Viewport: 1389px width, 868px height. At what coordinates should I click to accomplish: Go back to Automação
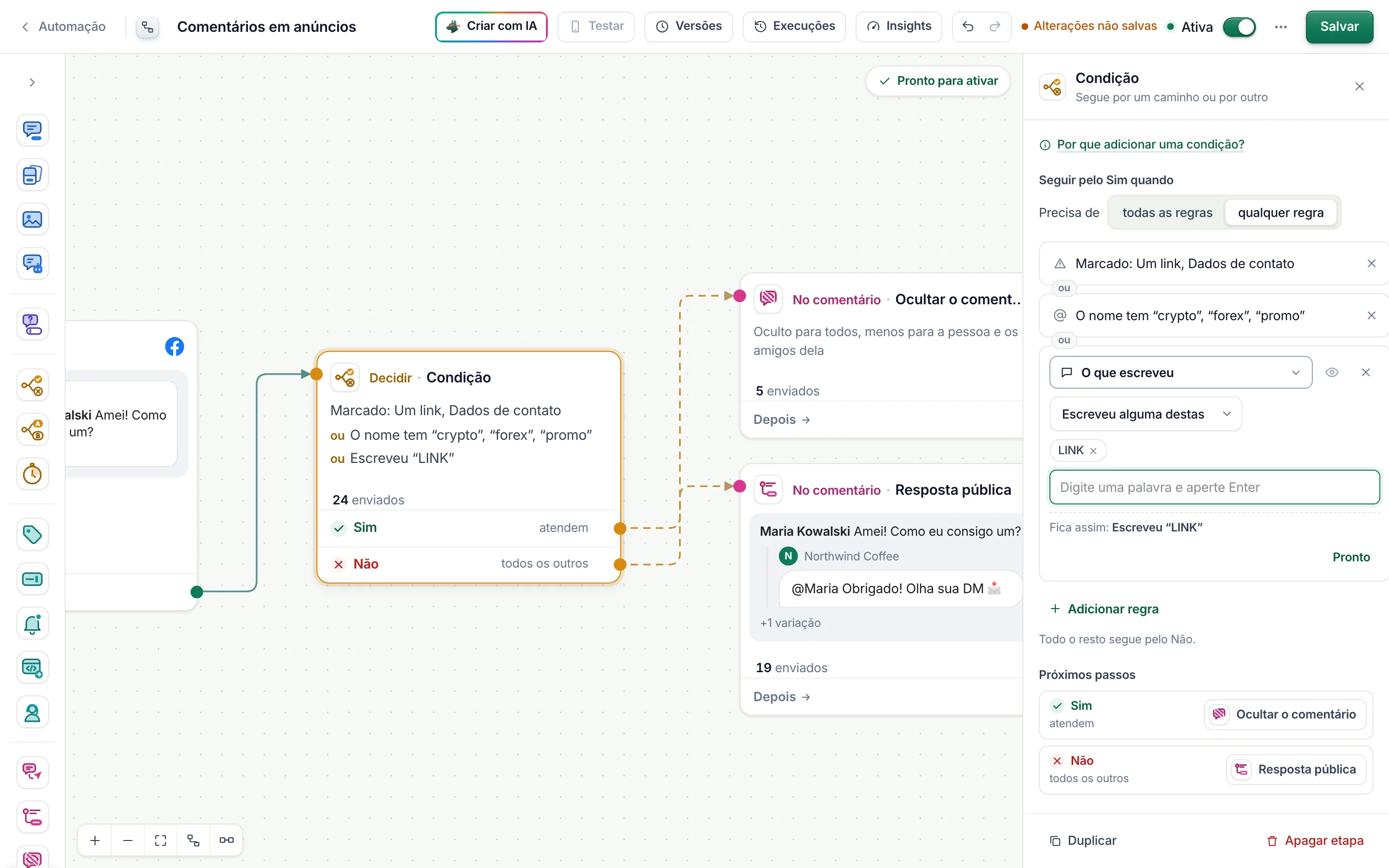click(x=64, y=27)
